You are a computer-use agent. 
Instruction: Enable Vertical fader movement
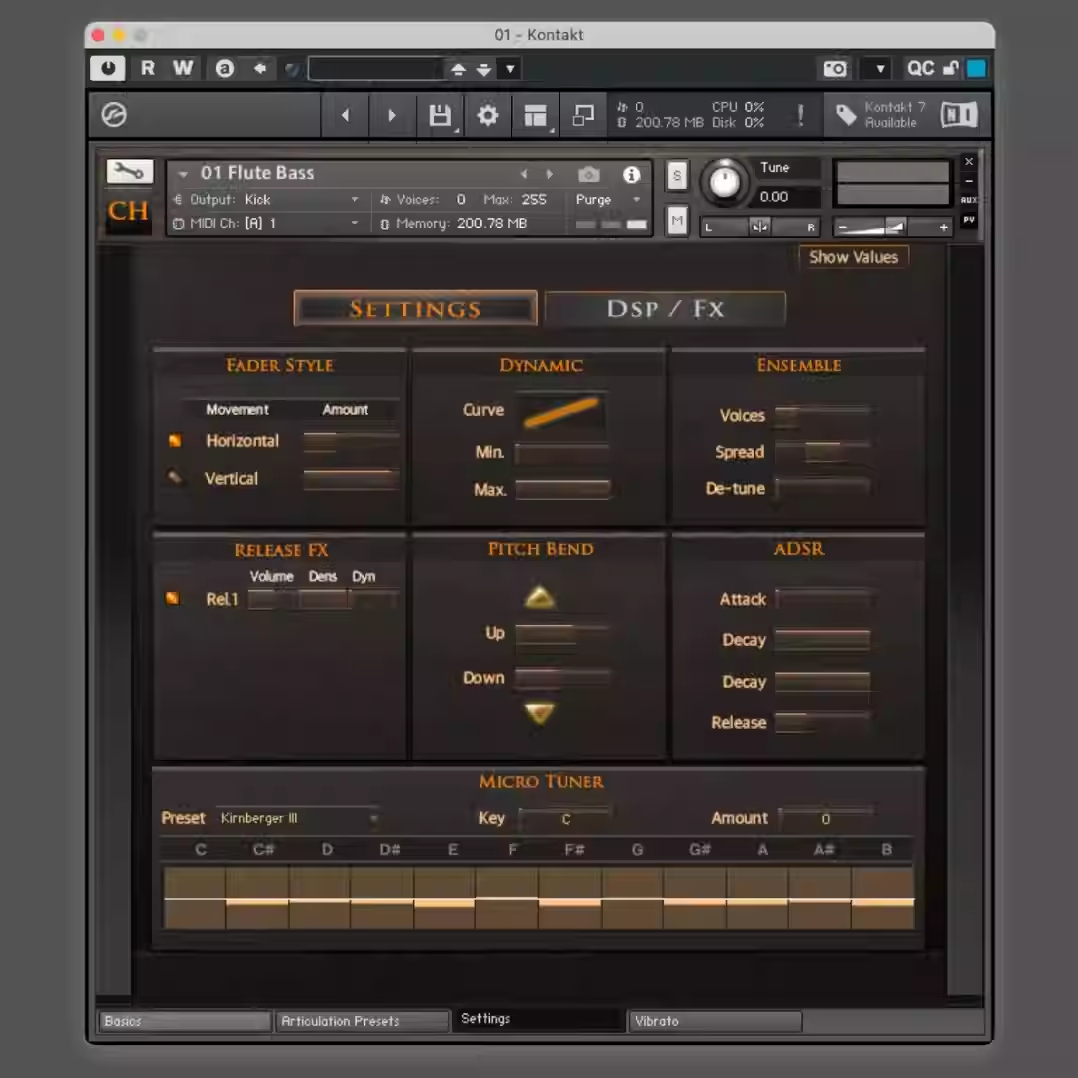point(175,476)
